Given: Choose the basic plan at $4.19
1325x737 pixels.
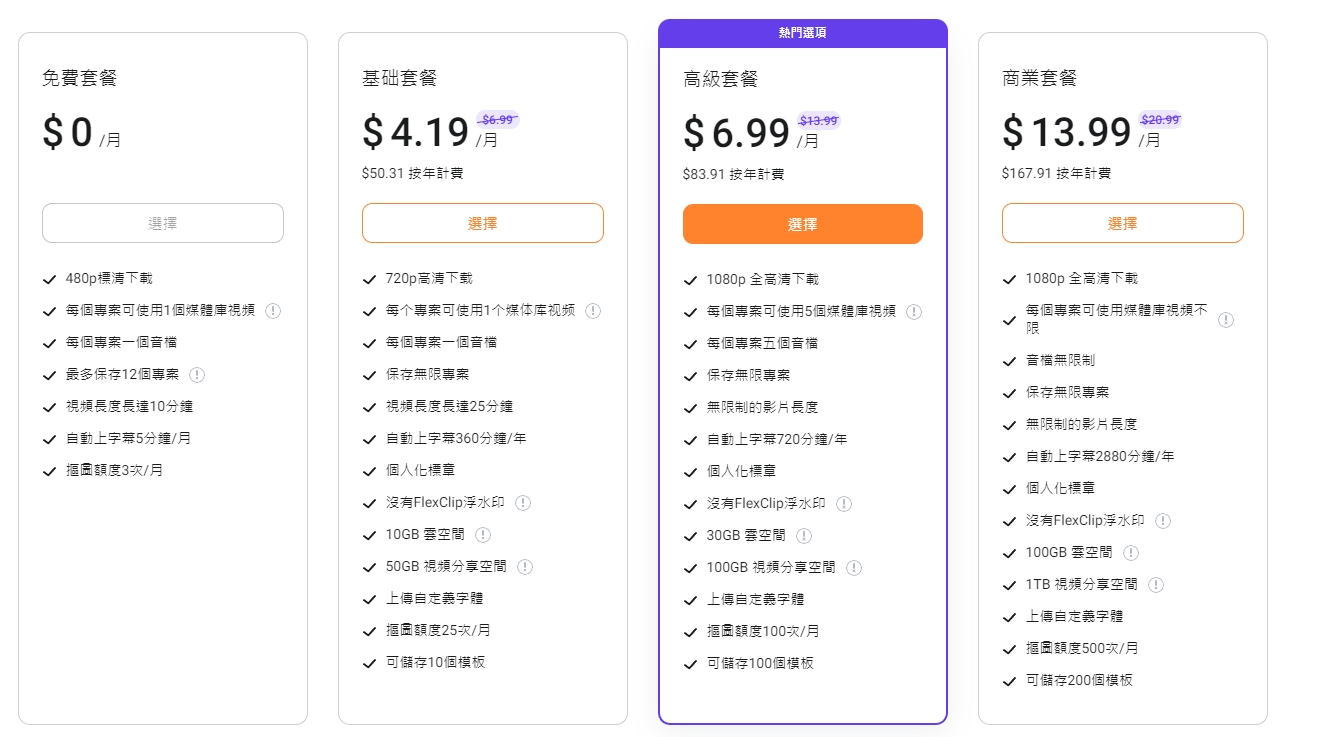Looking at the screenshot, I should pyautogui.click(x=483, y=223).
